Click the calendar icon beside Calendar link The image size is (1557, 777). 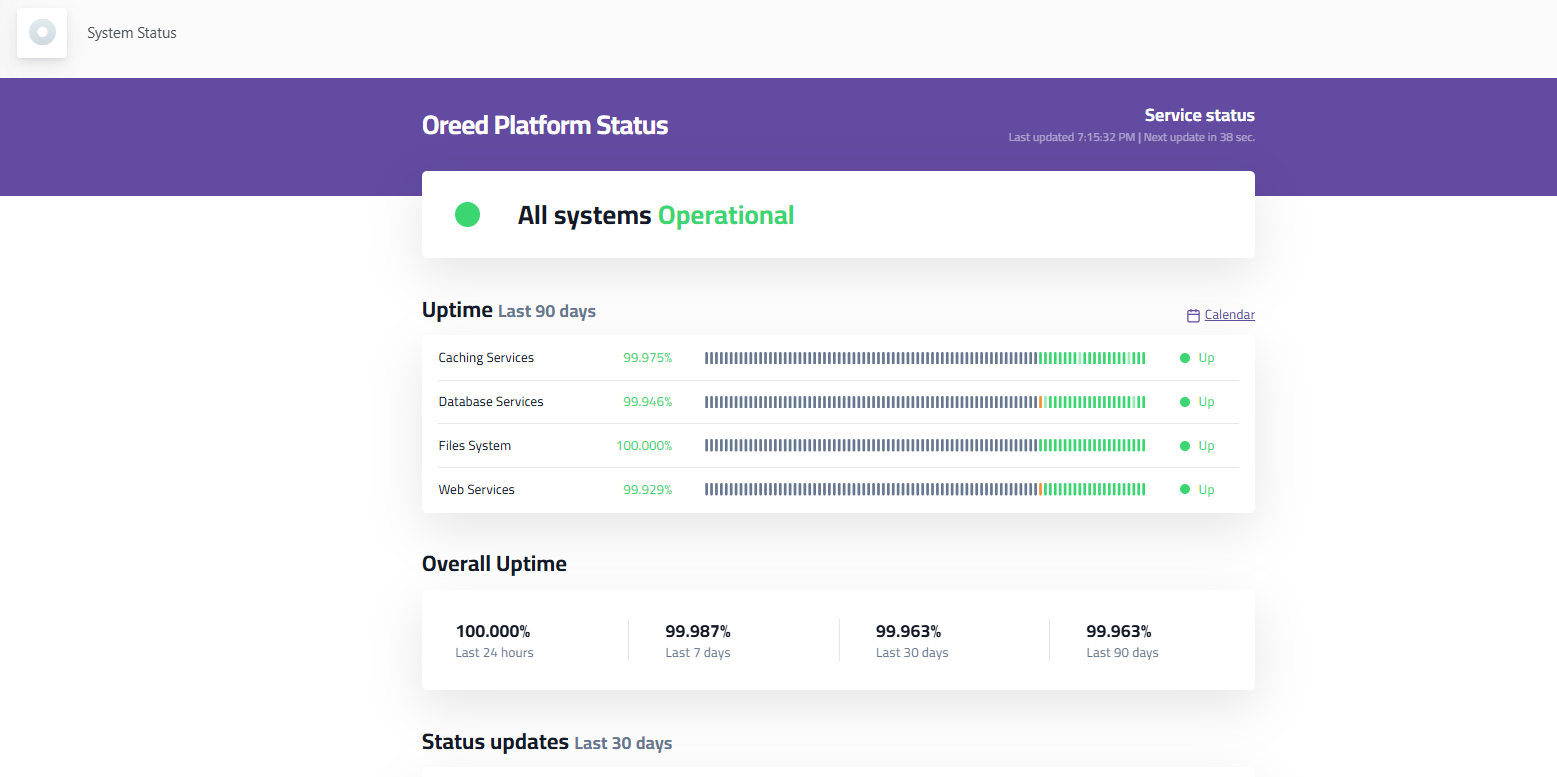pos(1193,315)
